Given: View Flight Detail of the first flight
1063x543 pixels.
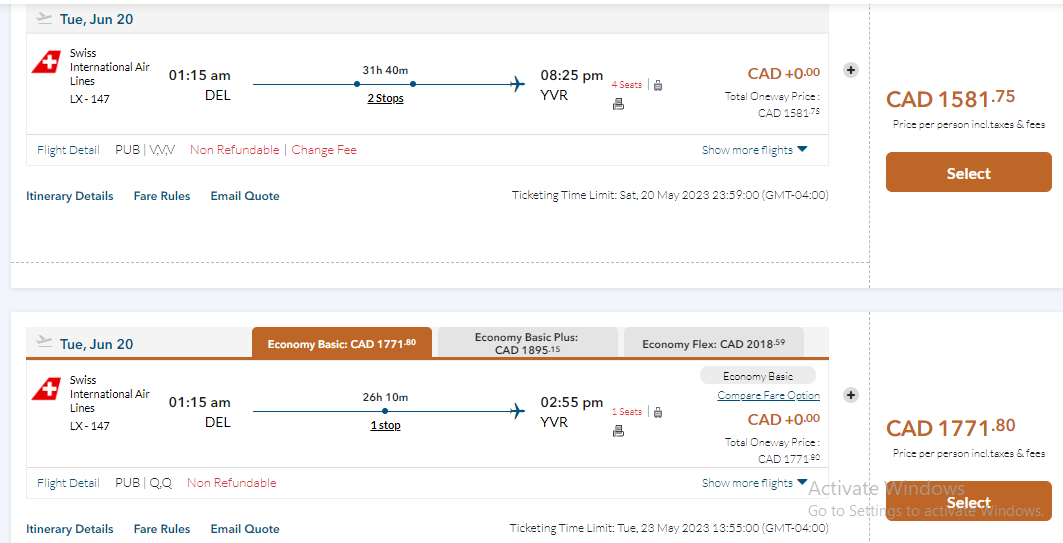Looking at the screenshot, I should pyautogui.click(x=68, y=150).
